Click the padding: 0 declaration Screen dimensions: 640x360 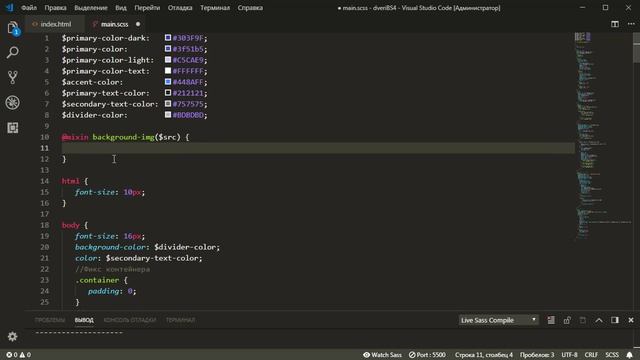[112, 291]
